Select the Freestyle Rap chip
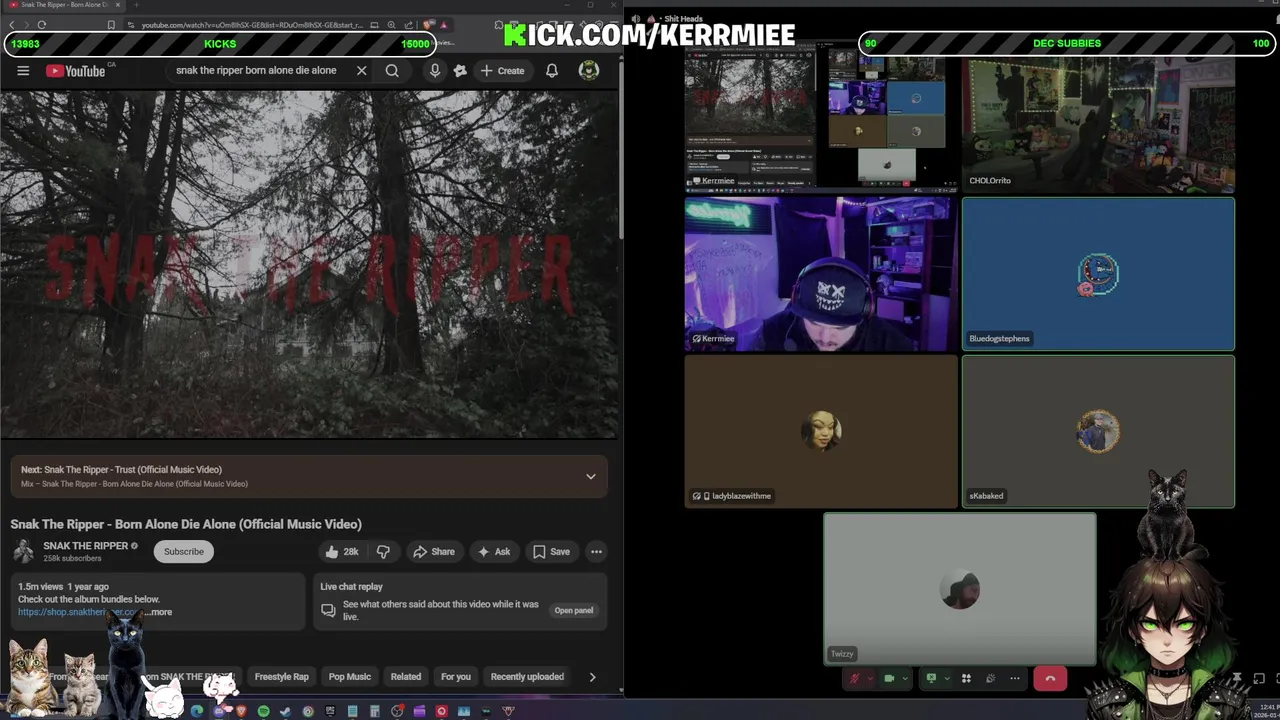 coord(282,677)
